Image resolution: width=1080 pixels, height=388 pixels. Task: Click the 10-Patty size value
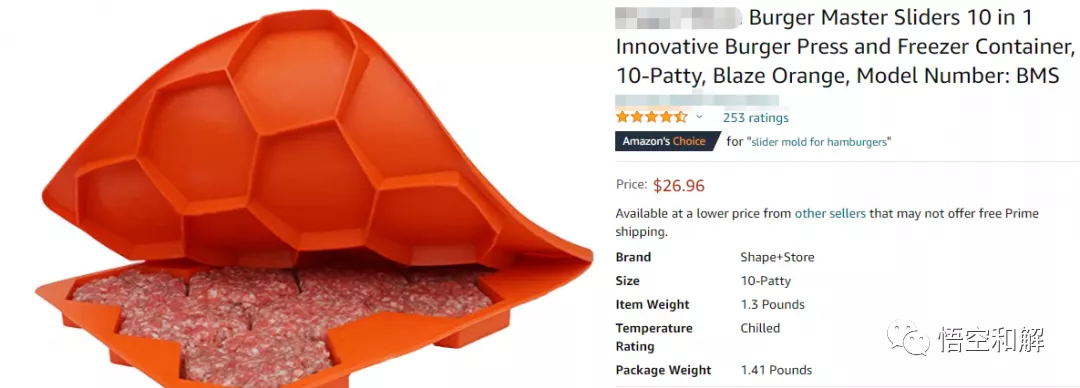(765, 281)
